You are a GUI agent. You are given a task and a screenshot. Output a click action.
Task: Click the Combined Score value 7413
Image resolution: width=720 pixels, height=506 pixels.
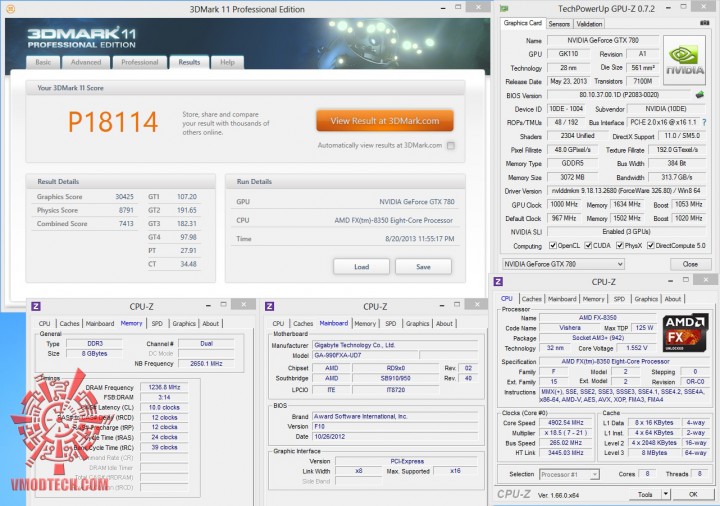point(126,224)
